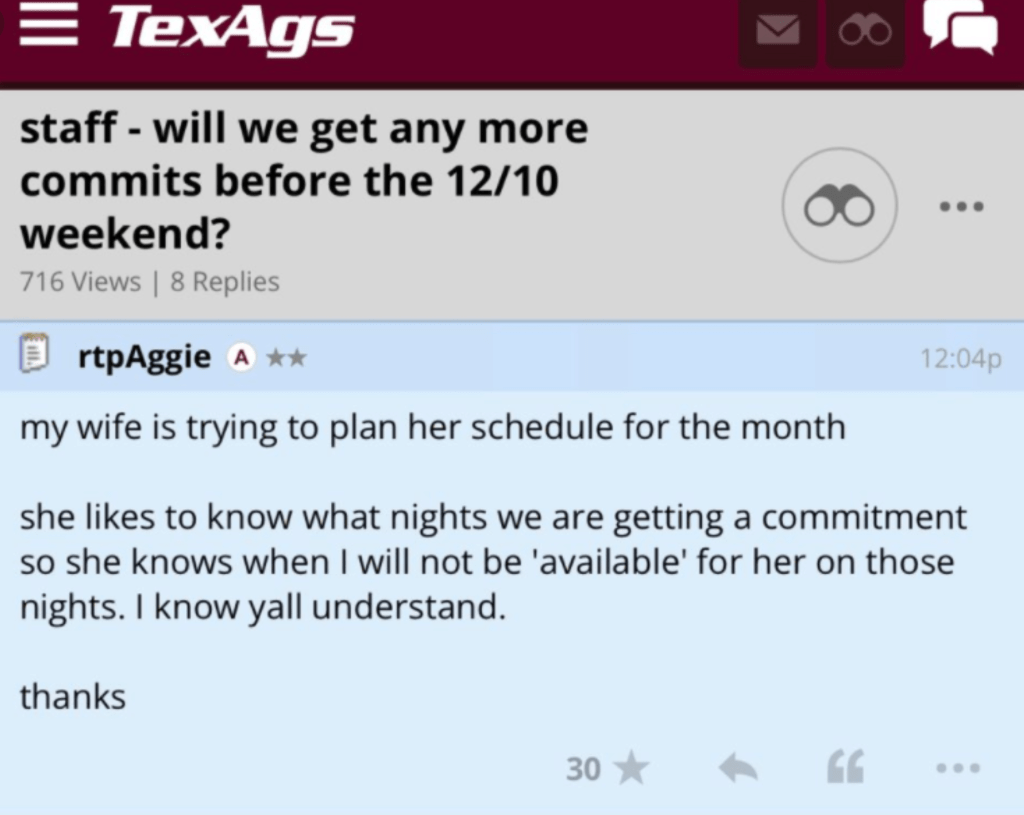The image size is (1024, 815).
Task: Open the mail envelope inbox
Action: point(777,32)
